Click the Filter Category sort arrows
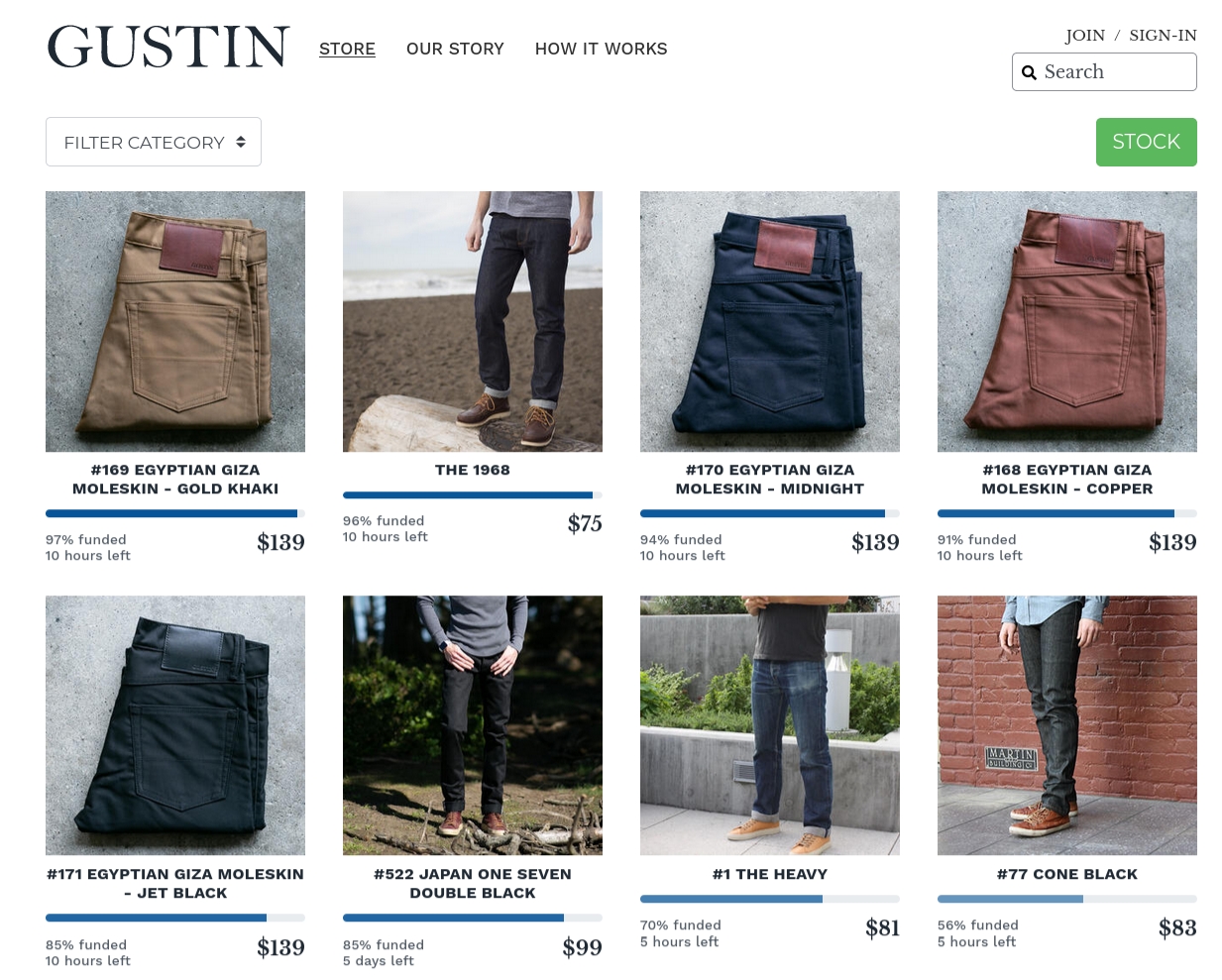Viewport: 1222px width, 980px height. tap(241, 142)
